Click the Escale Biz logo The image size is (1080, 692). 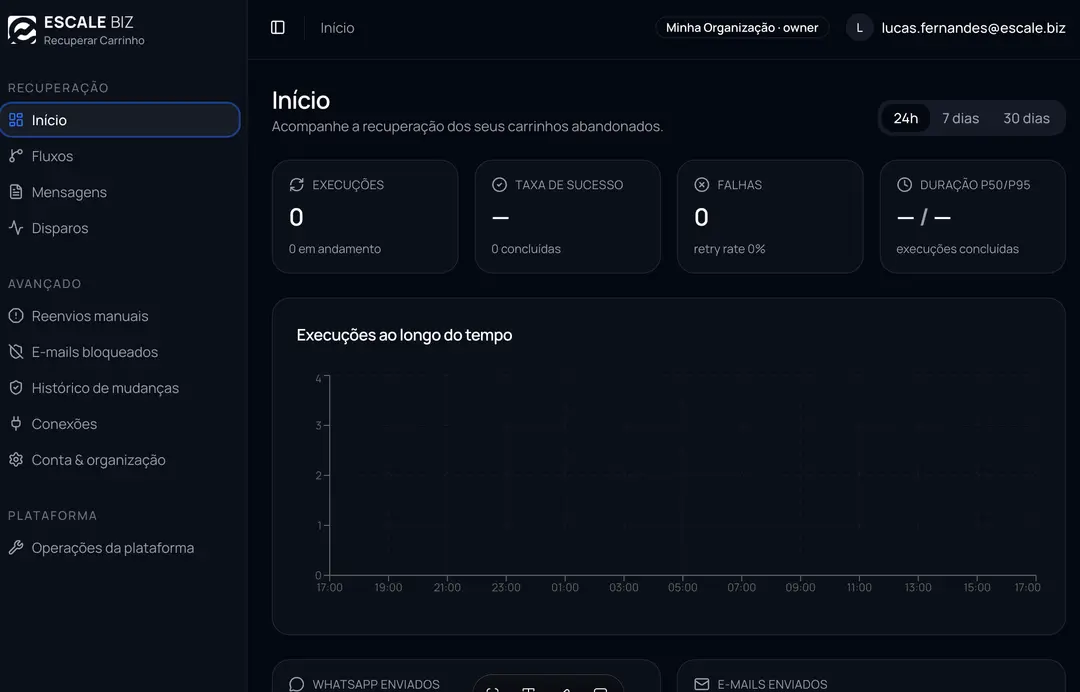pos(22,30)
